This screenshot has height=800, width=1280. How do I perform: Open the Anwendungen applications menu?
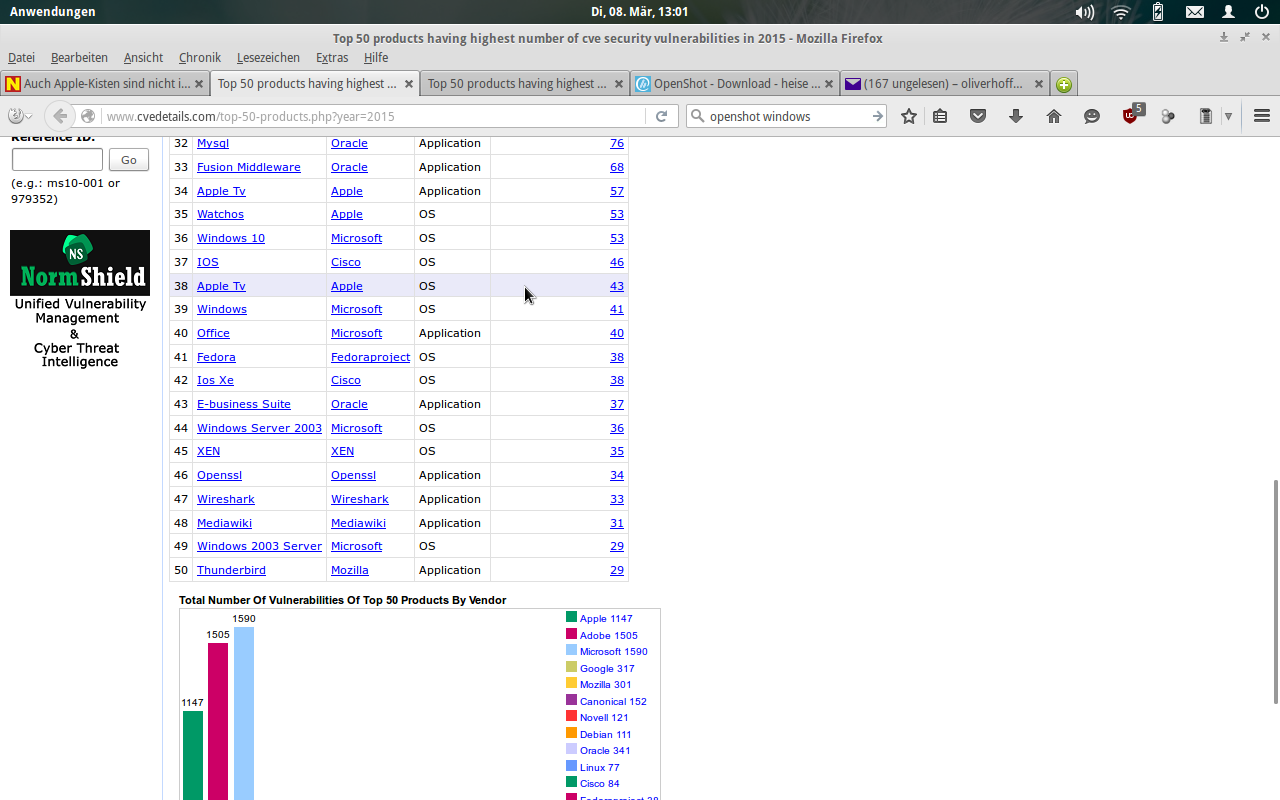click(x=53, y=12)
